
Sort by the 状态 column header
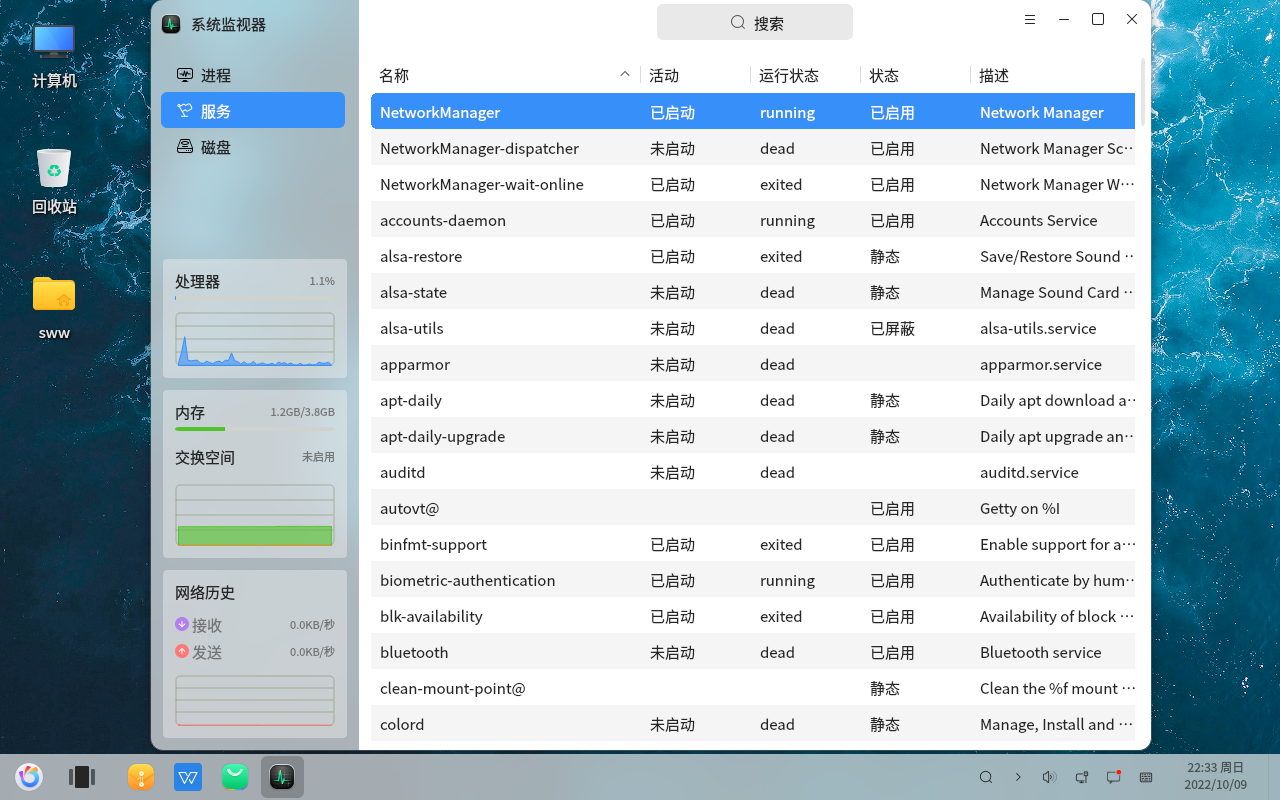pos(915,75)
